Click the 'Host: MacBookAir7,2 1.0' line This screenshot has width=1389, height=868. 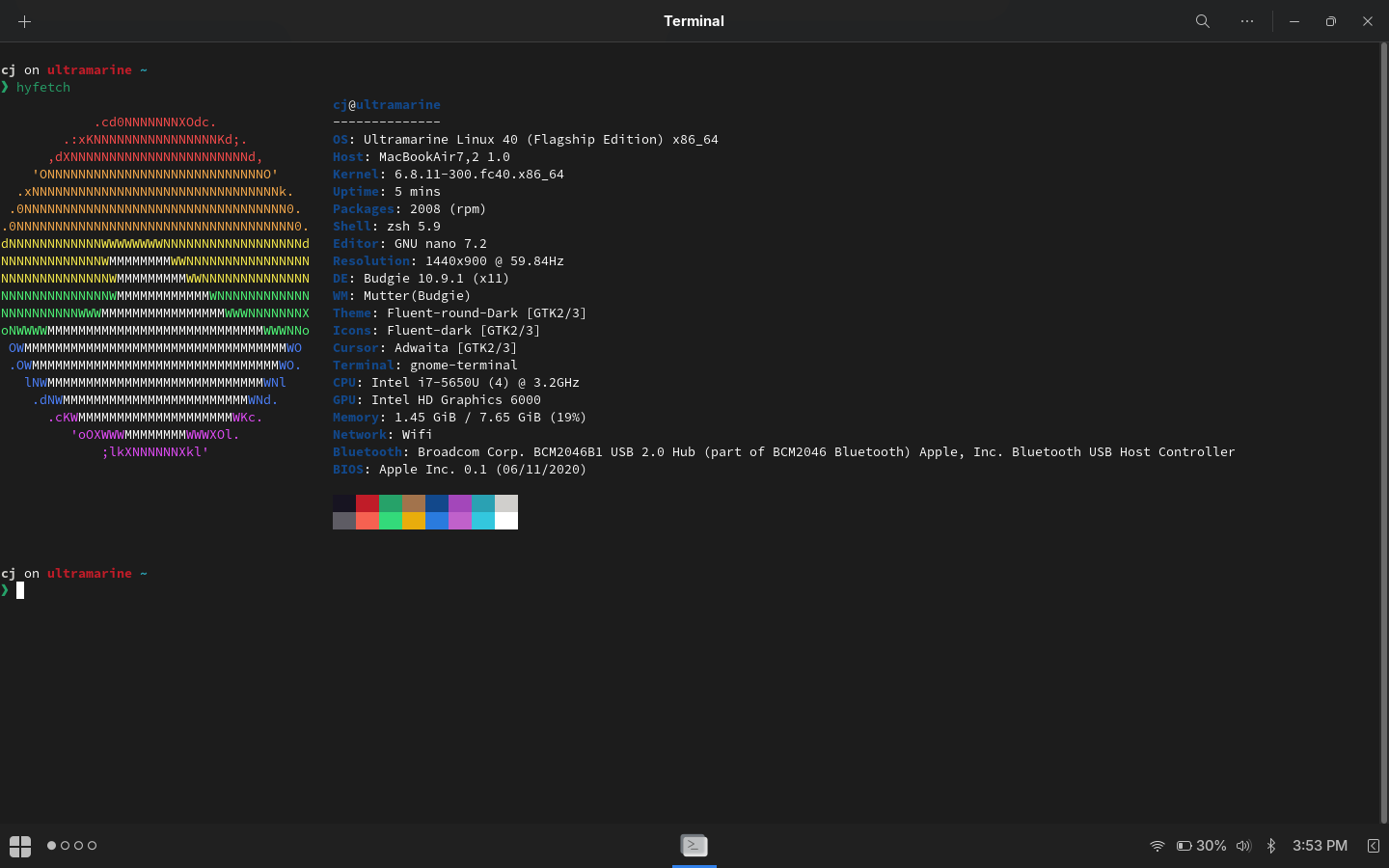coord(422,156)
